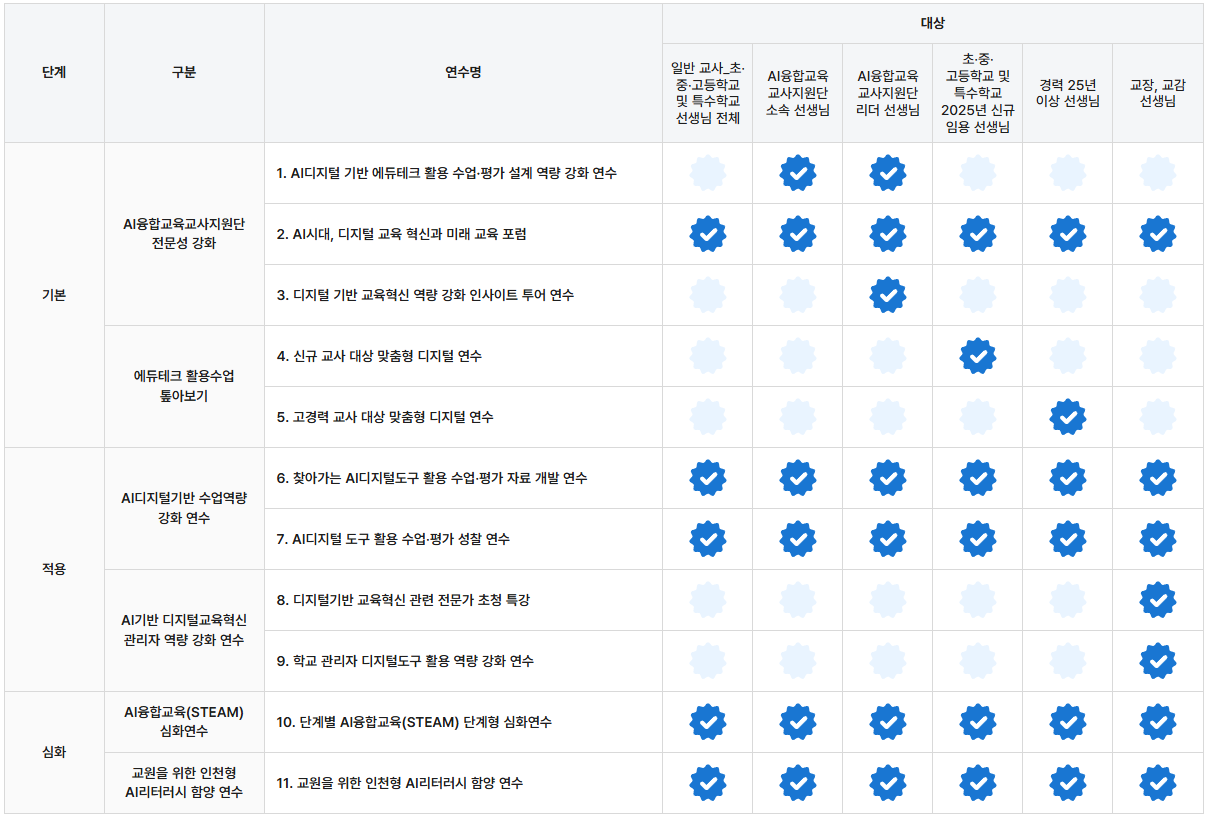Click course 10 checkmark under 교사지원단 리더 선생님
The height and width of the screenshot is (816, 1206).
[887, 722]
